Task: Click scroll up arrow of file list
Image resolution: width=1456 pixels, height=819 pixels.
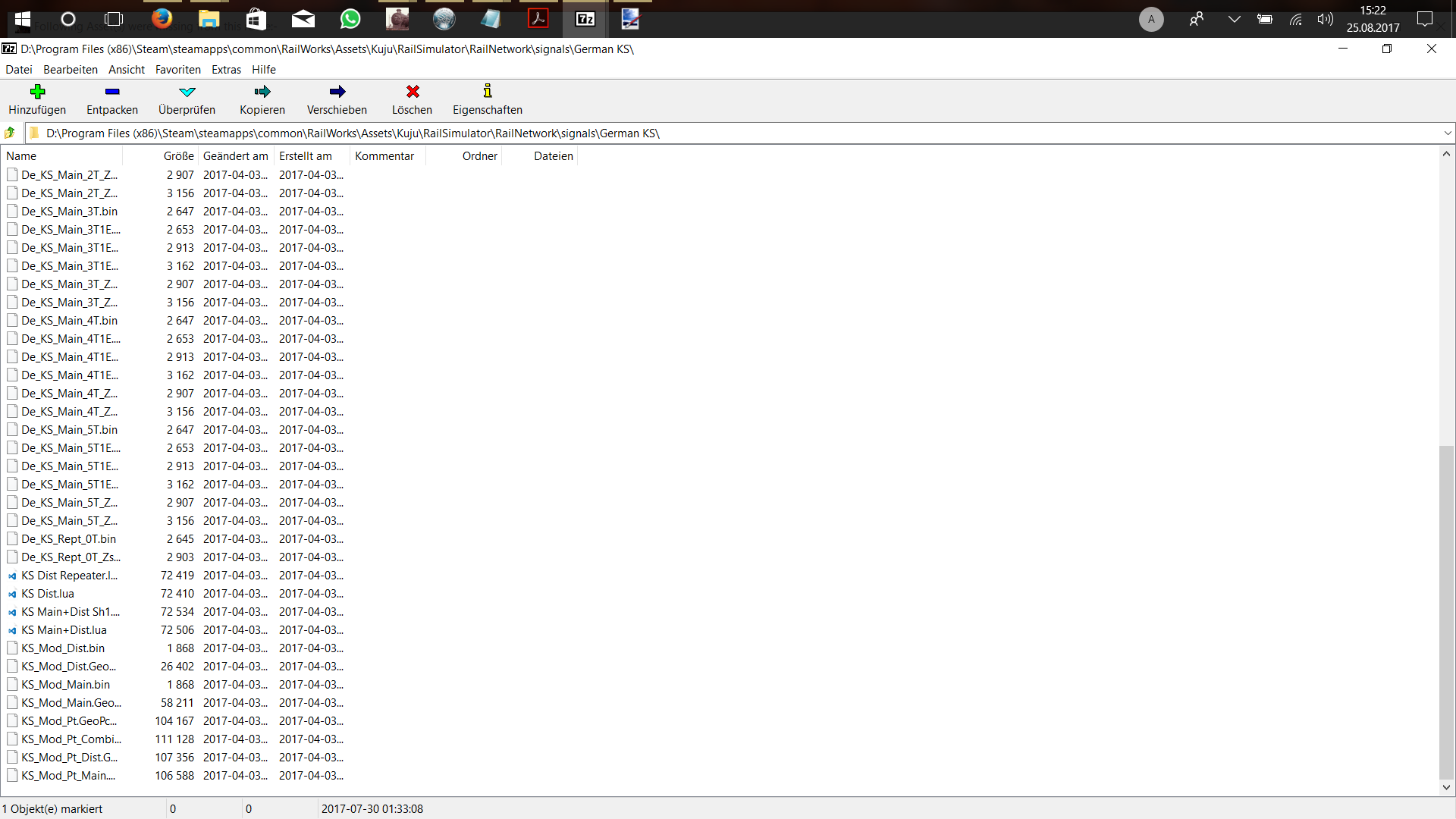Action: click(1446, 154)
